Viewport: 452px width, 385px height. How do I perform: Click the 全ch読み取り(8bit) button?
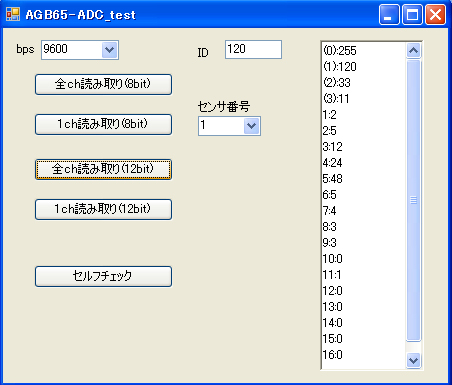tap(103, 84)
